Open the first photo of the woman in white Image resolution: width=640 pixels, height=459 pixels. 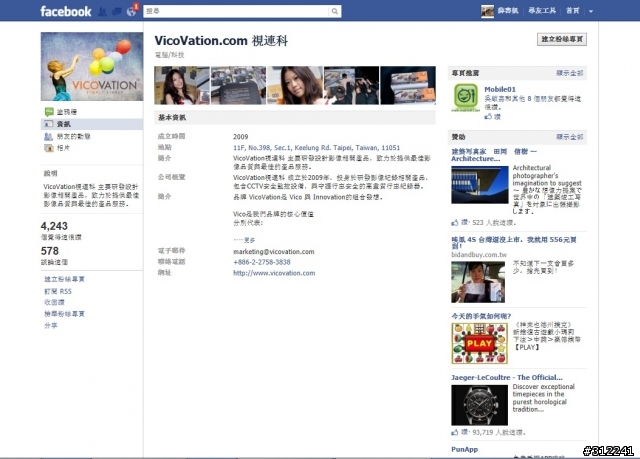(x=182, y=86)
